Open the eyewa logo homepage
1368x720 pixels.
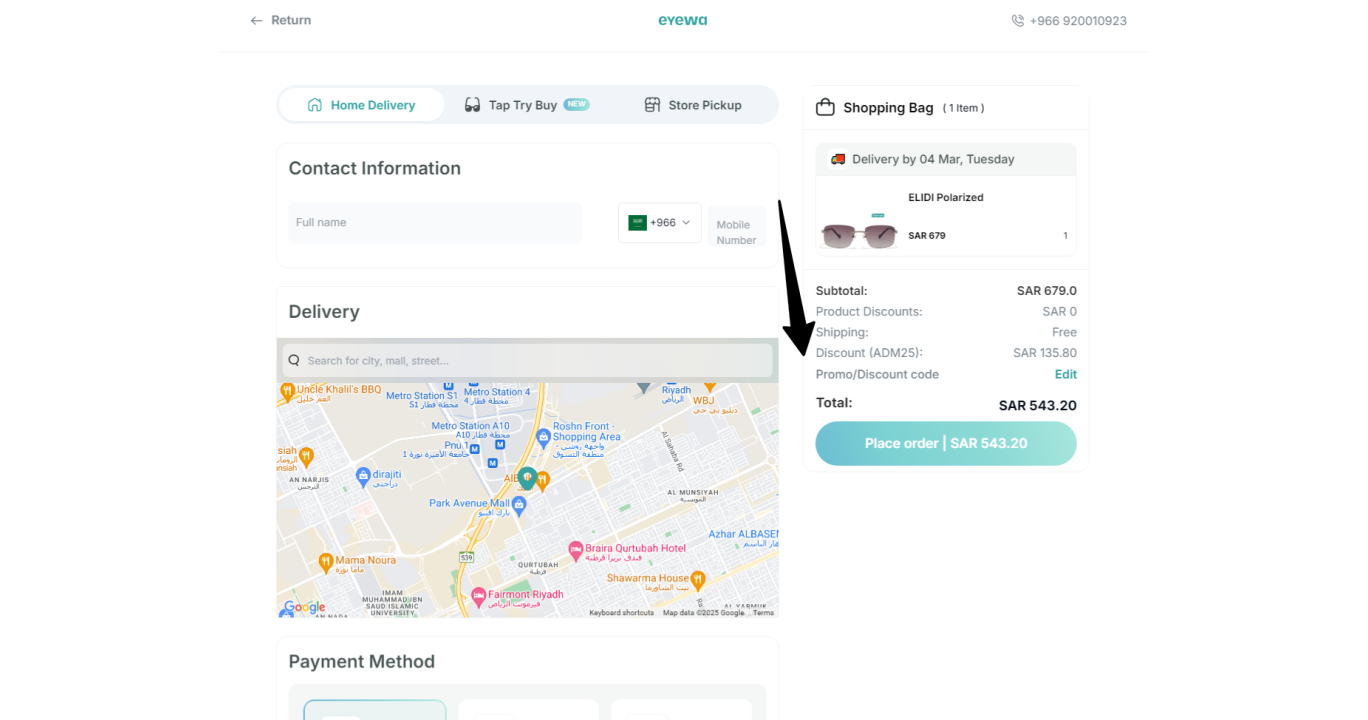point(682,20)
